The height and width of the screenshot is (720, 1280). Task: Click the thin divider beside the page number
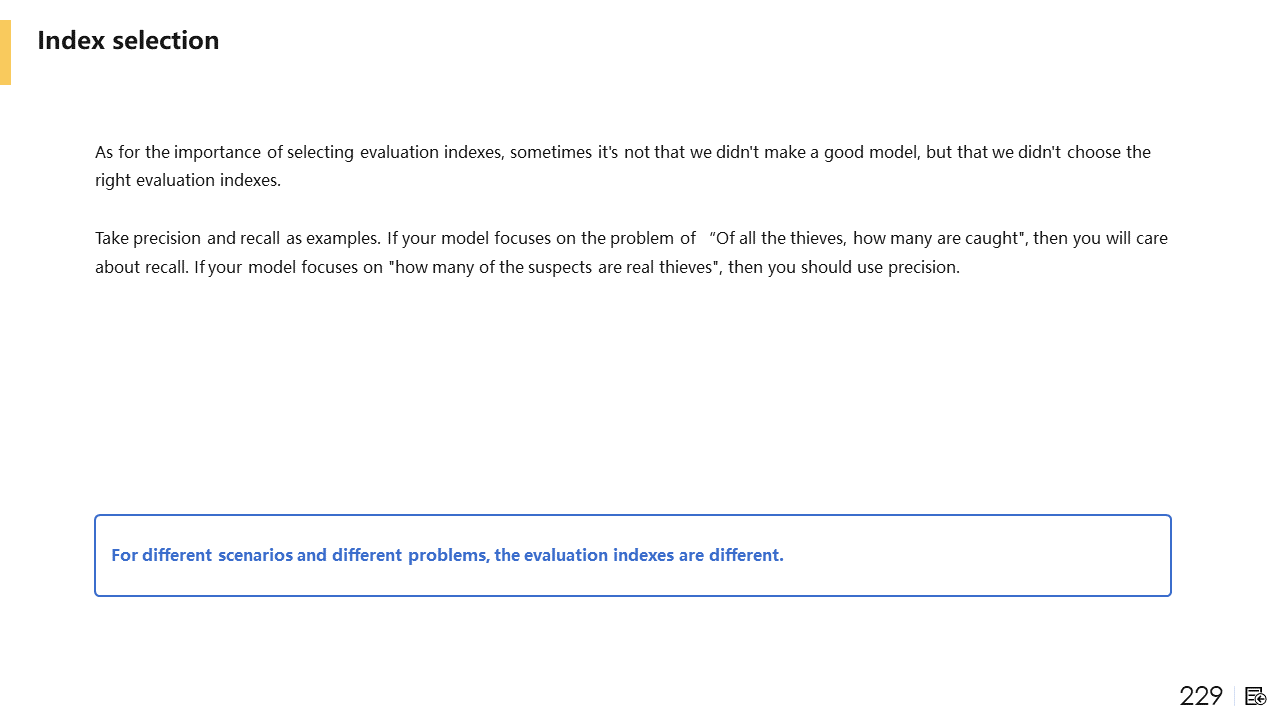coord(1235,696)
